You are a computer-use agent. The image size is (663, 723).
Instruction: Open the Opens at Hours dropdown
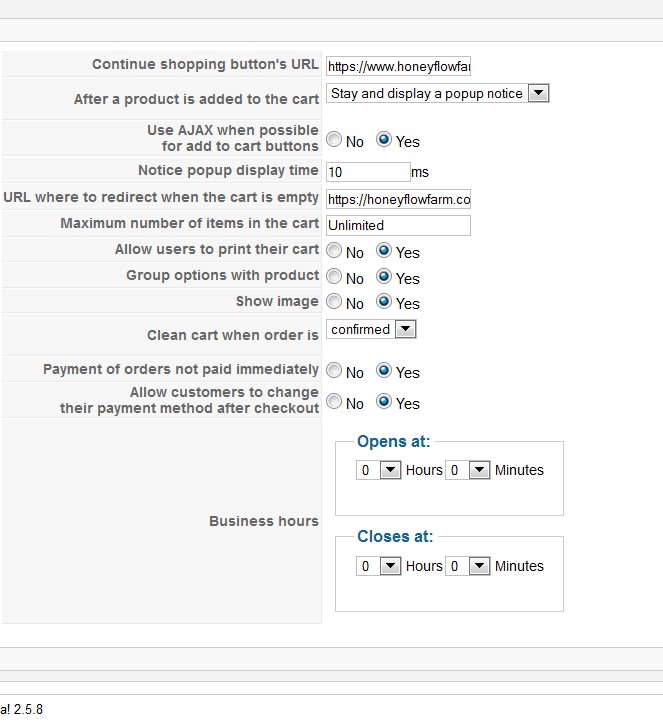(379, 470)
